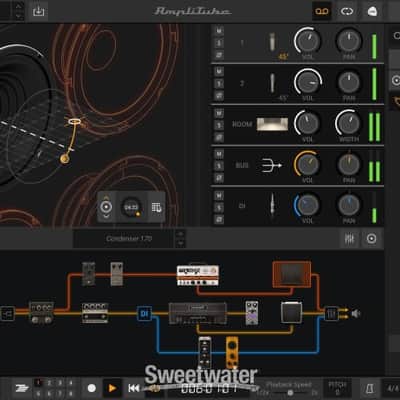
Task: Click the orange play button
Action: coord(112,388)
